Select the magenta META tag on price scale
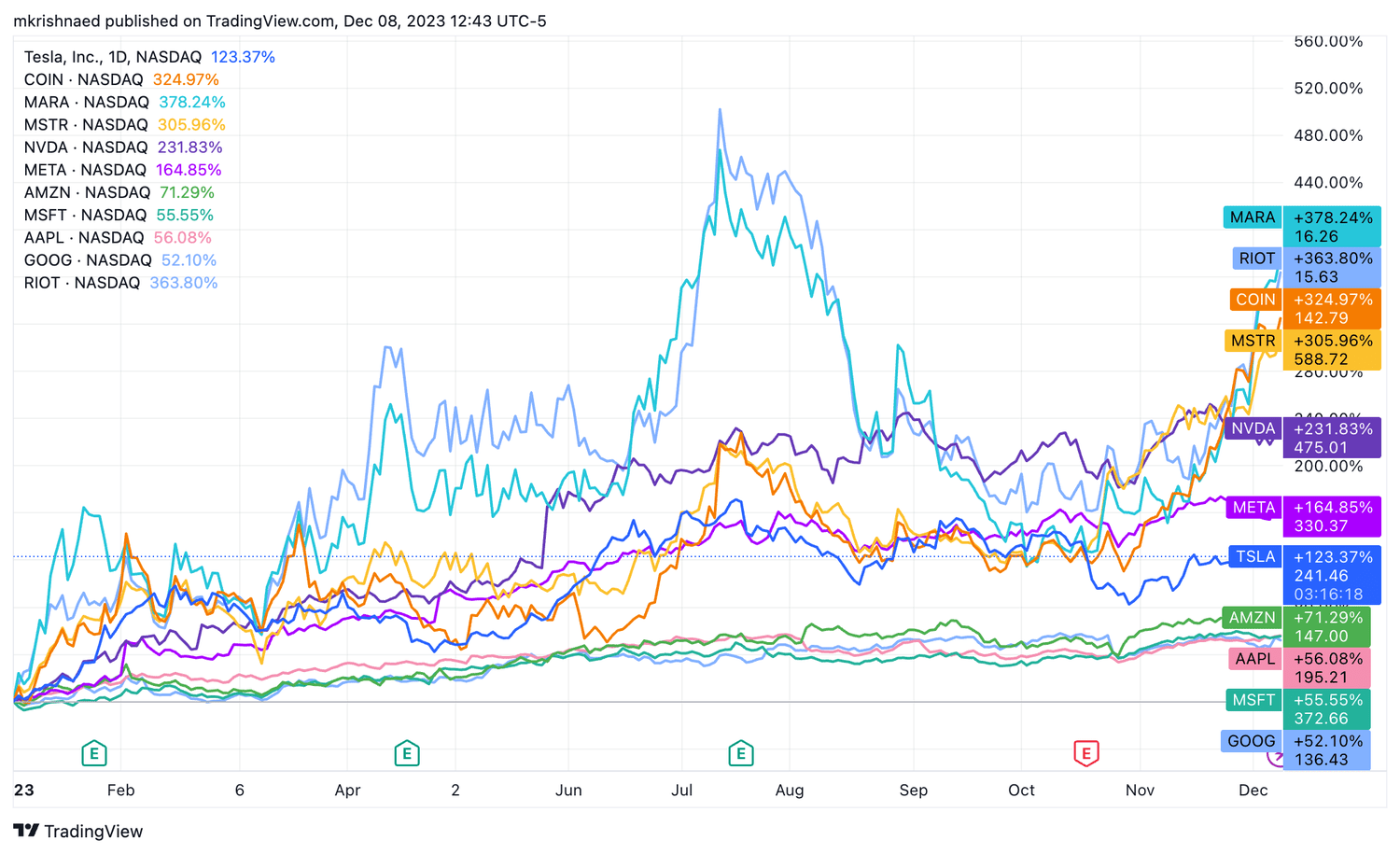This screenshot has width=1400, height=854. [1253, 508]
